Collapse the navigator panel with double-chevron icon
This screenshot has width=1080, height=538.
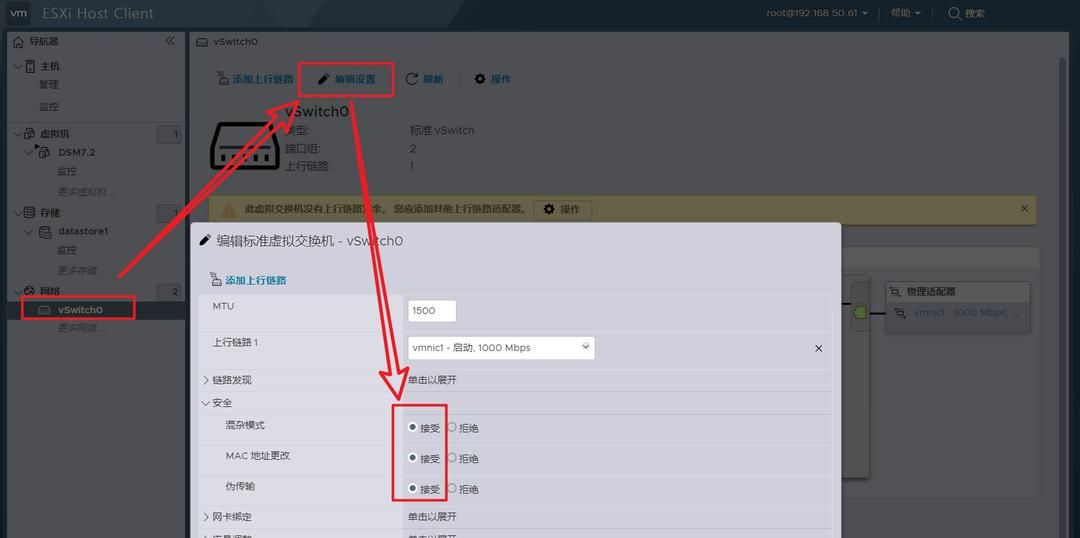[x=170, y=41]
